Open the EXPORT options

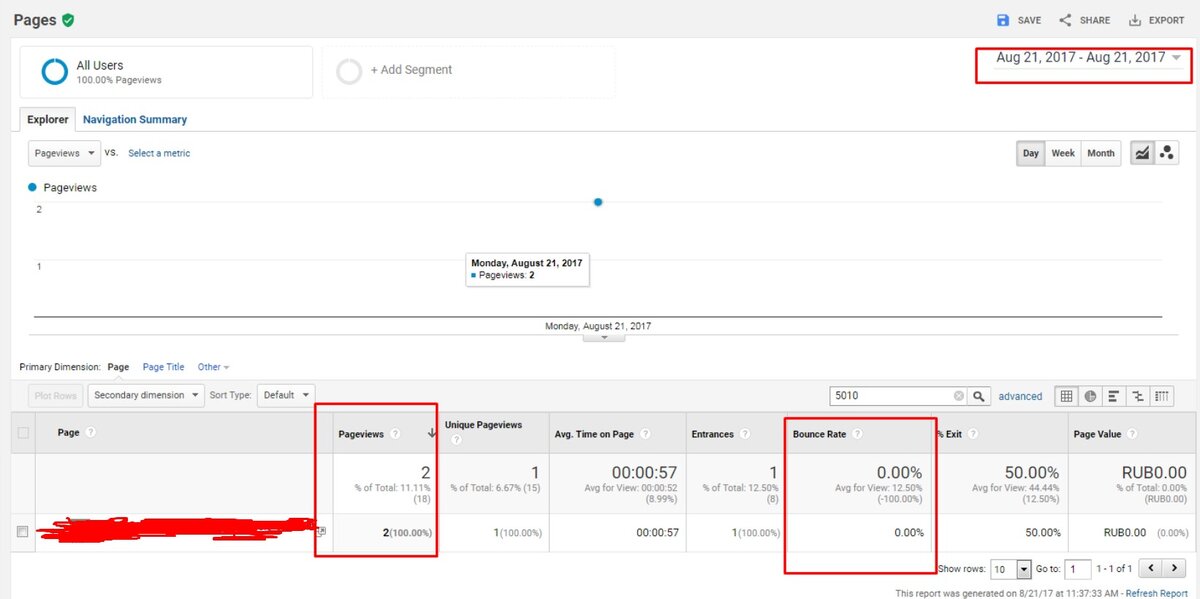coord(1156,20)
